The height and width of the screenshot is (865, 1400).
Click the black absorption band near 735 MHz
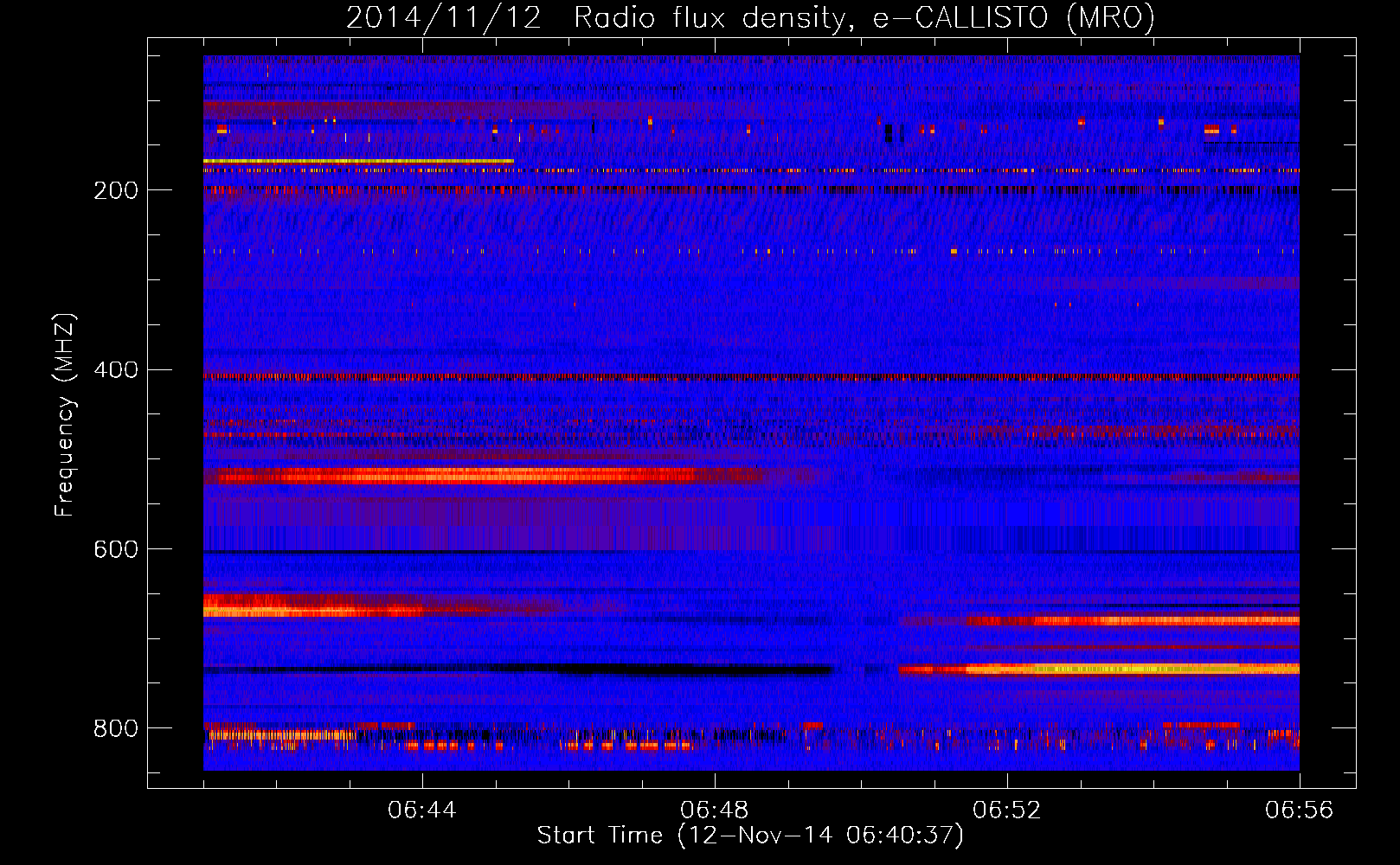[517, 670]
